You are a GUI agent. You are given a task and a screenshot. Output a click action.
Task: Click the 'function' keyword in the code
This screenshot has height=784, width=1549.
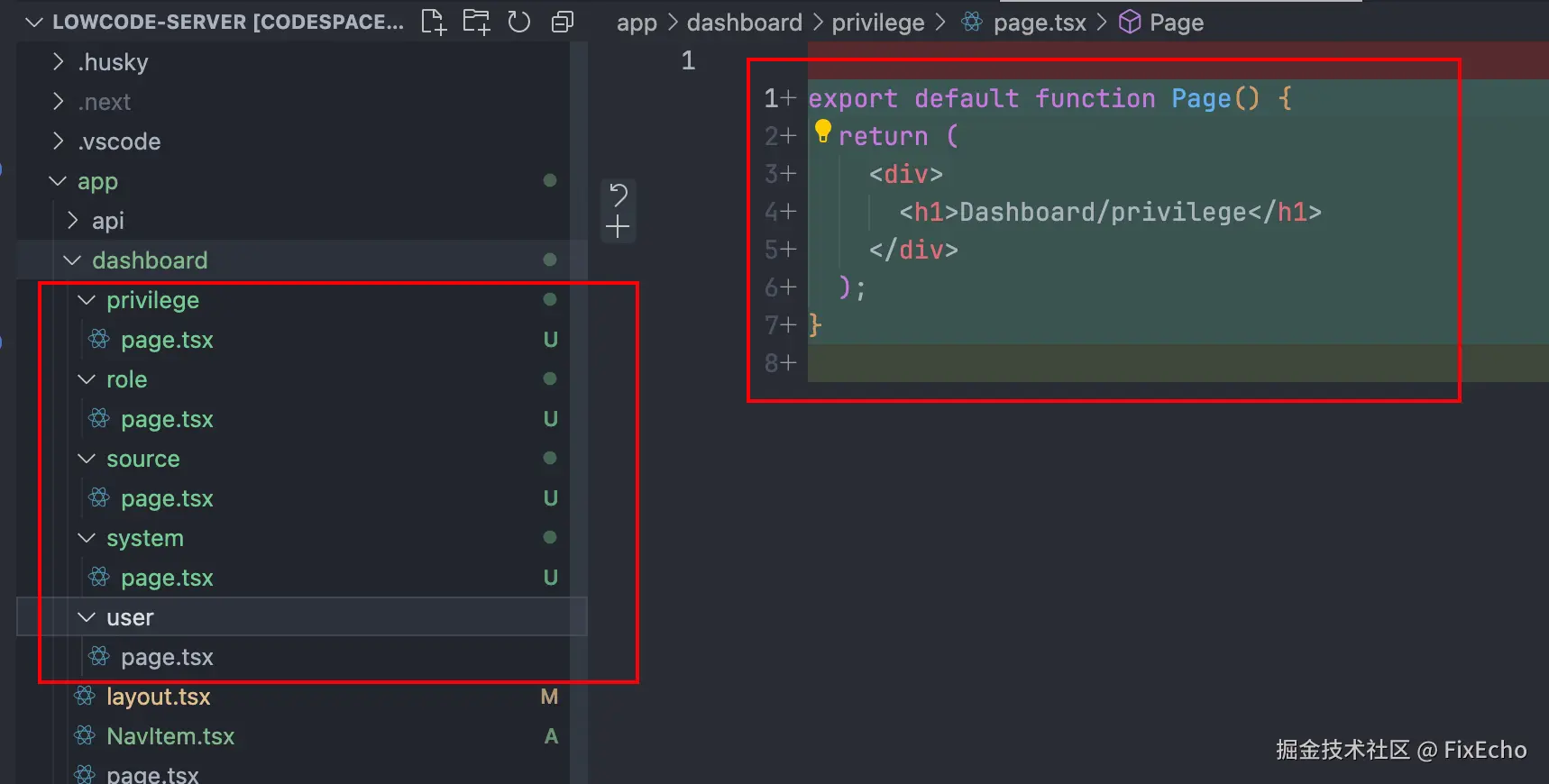point(1095,98)
